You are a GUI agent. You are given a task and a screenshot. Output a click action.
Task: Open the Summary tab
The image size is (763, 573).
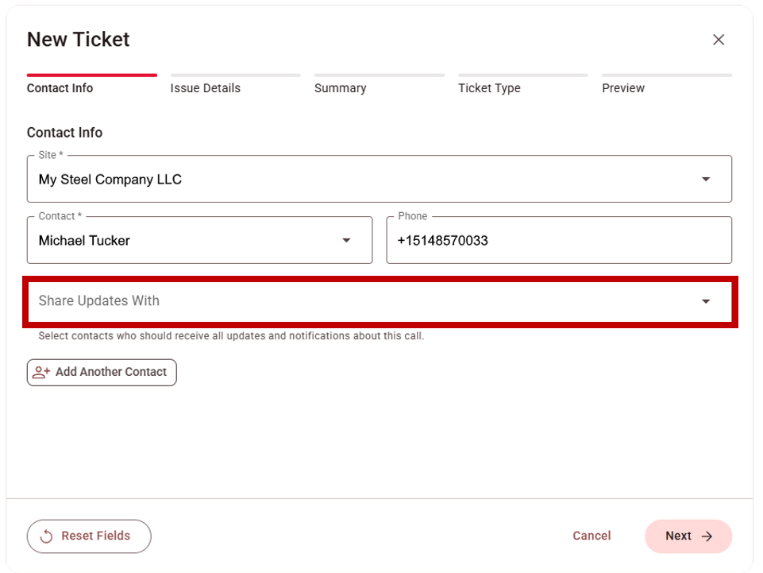point(340,88)
